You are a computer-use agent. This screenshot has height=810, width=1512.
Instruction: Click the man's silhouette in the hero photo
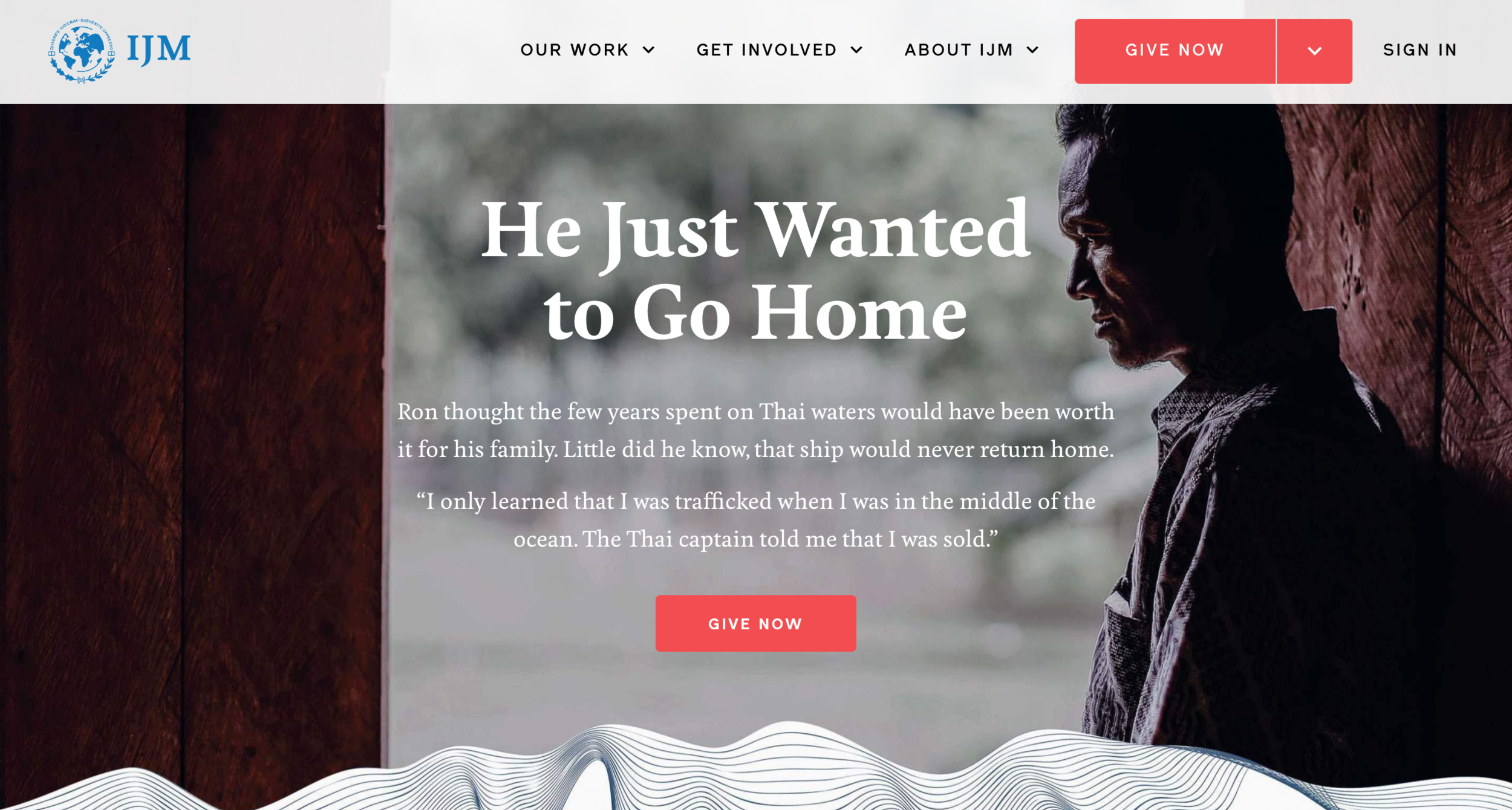pos(1240,423)
